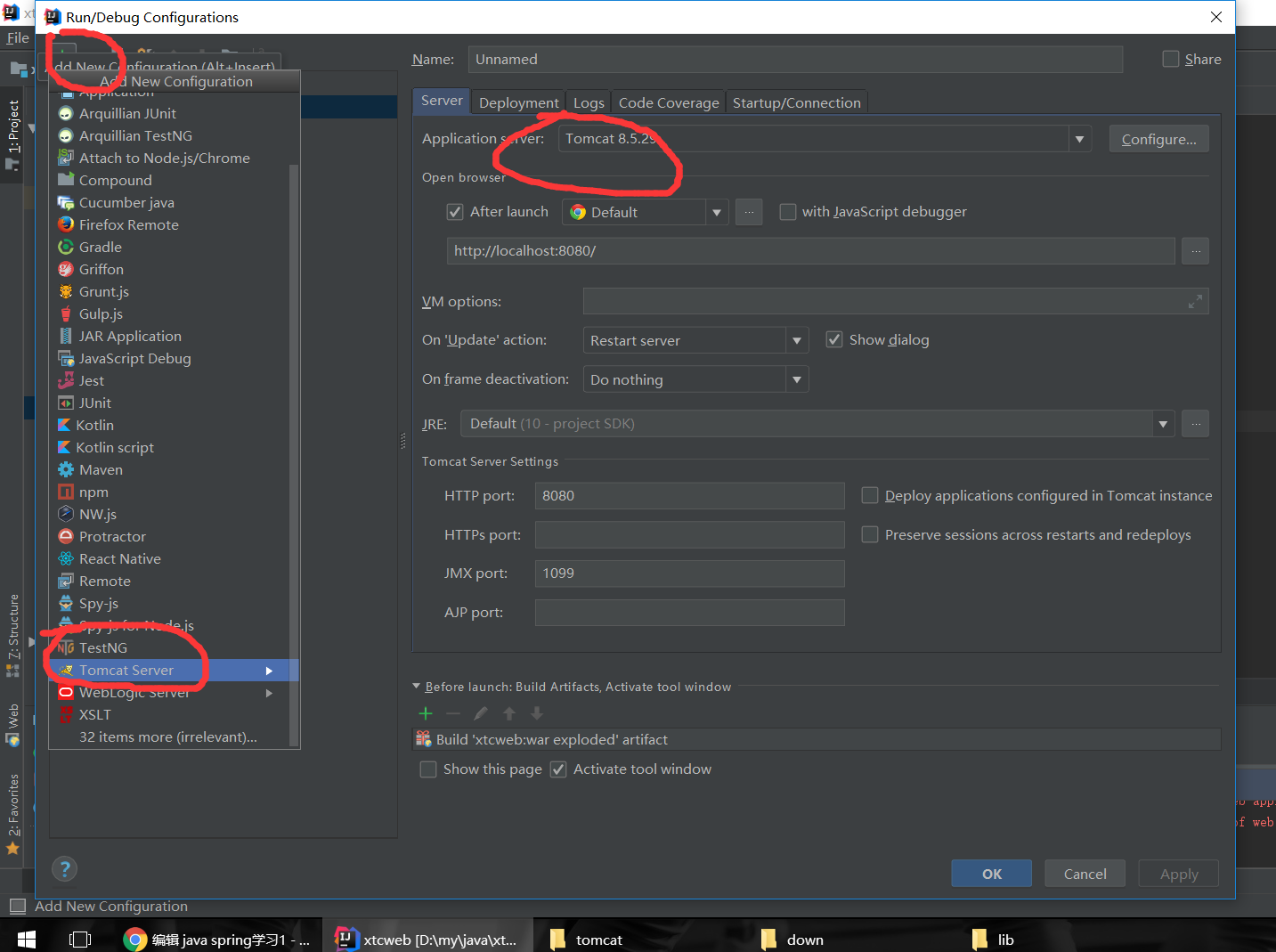Screen dimensions: 1276x952
Task: Open Application server dropdown
Action: tap(1079, 139)
